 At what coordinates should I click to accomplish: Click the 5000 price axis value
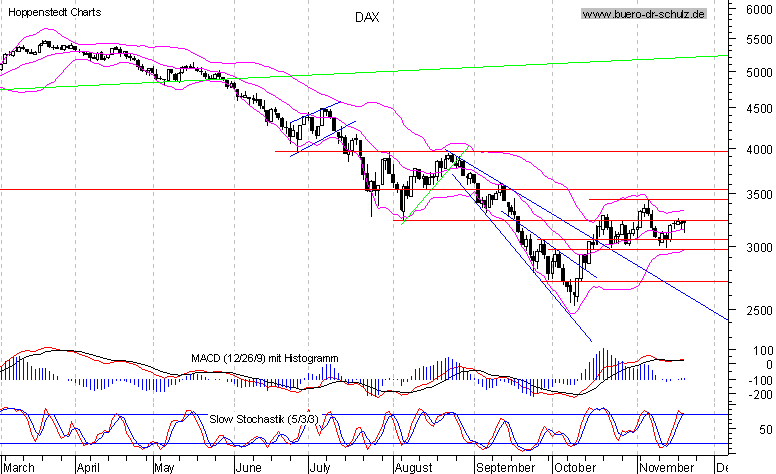pos(759,73)
